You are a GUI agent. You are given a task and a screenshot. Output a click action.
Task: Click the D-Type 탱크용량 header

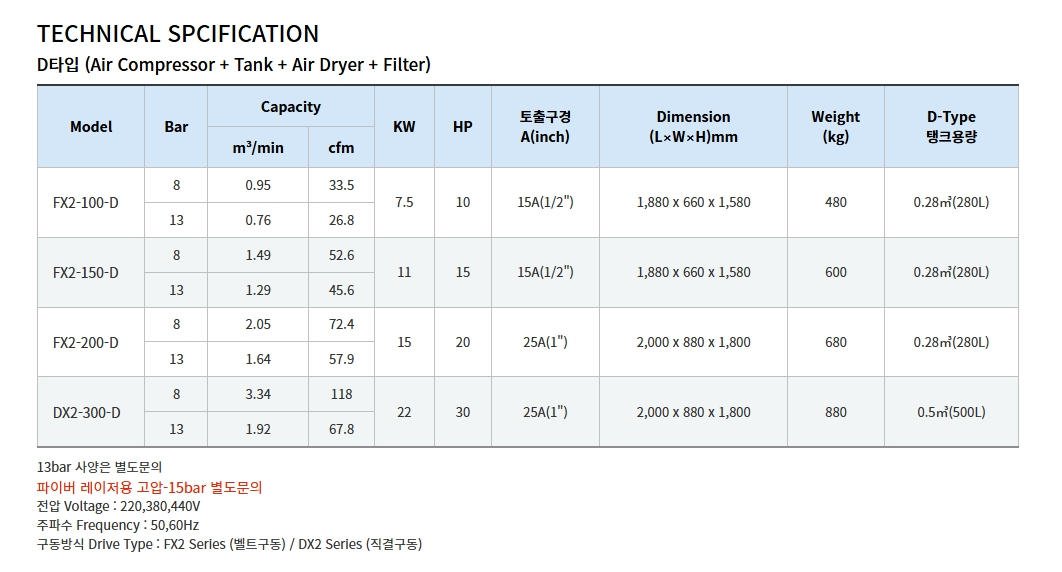click(x=951, y=127)
